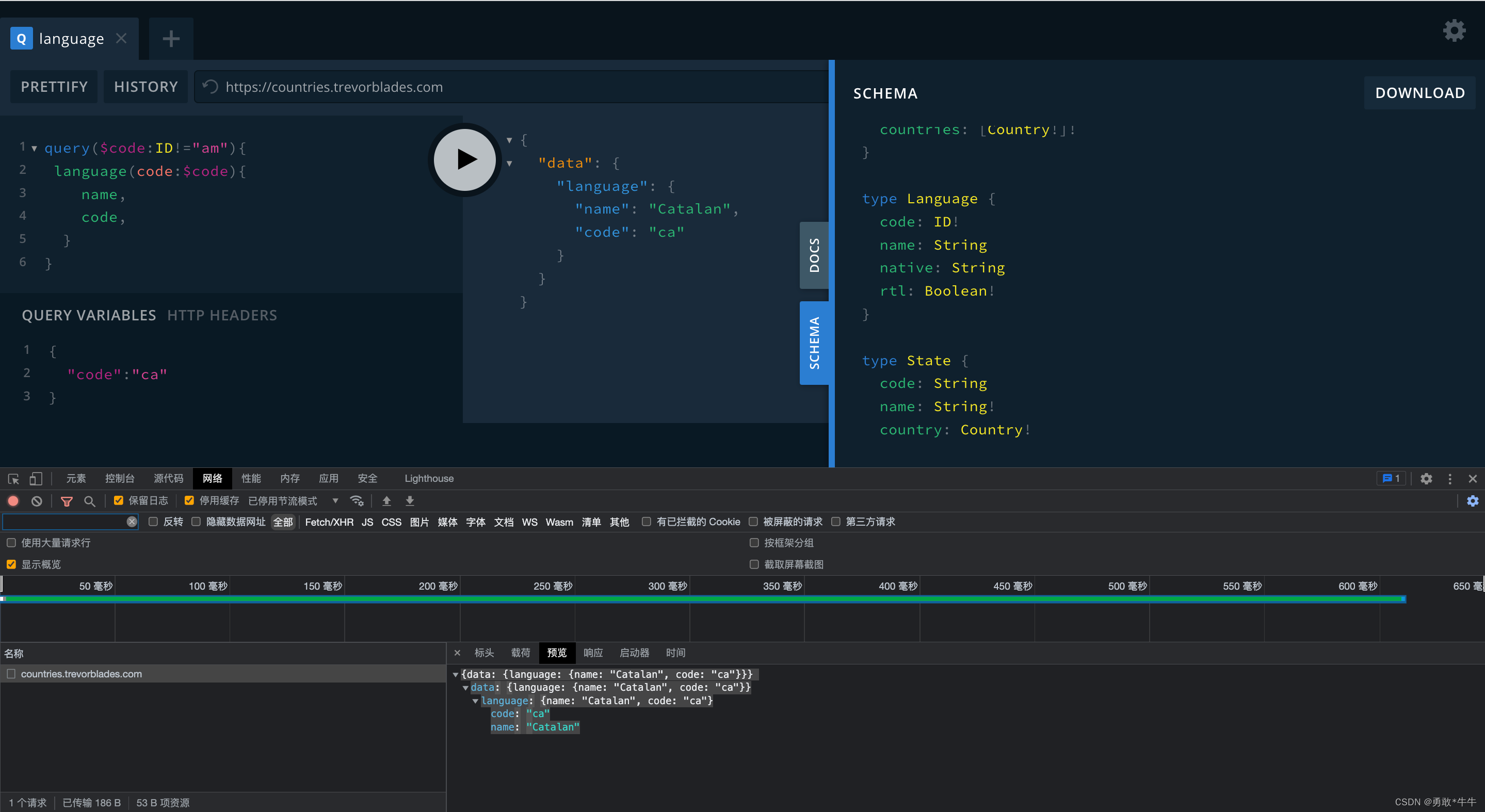Collapse the root response object
Image resolution: width=1485 pixels, height=812 pixels.
pos(509,140)
